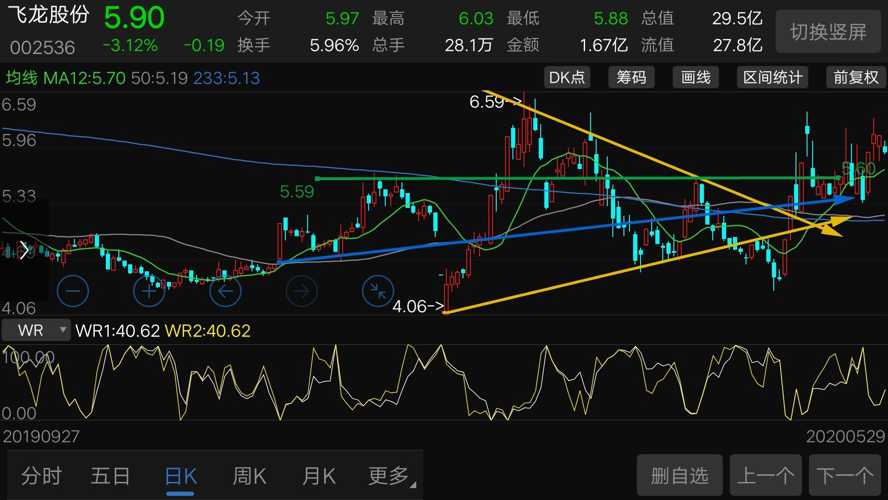
Task: Switch to the 分时 tab
Action: tap(41, 476)
